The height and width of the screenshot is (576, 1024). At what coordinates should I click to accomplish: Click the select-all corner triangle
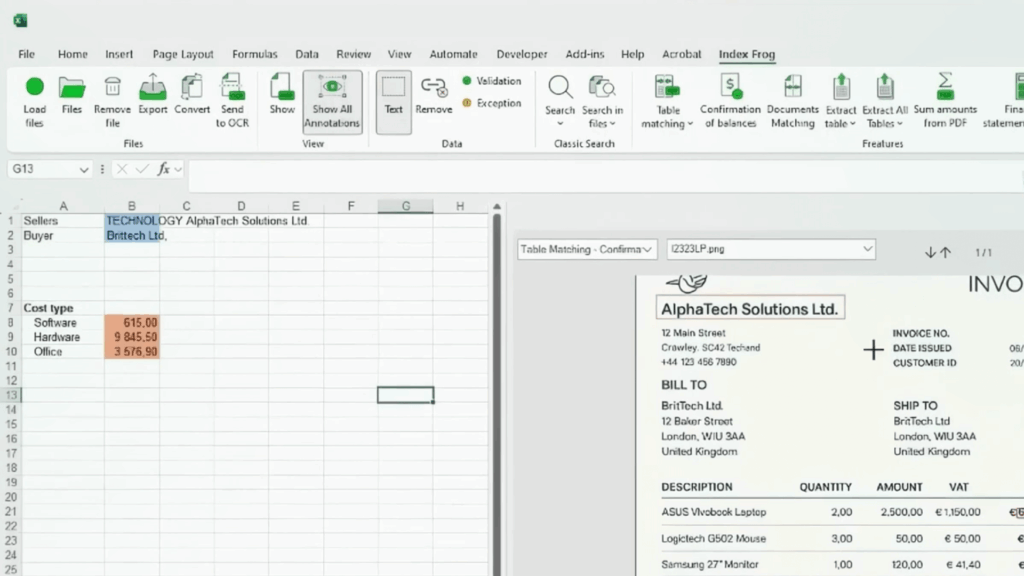[x=15, y=206]
